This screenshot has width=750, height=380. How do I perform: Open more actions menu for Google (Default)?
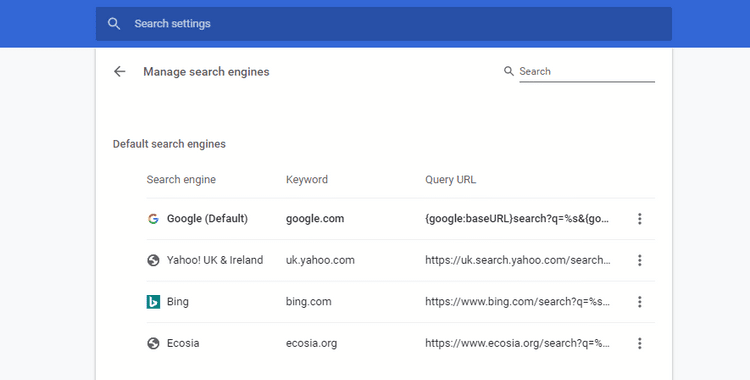pos(640,219)
